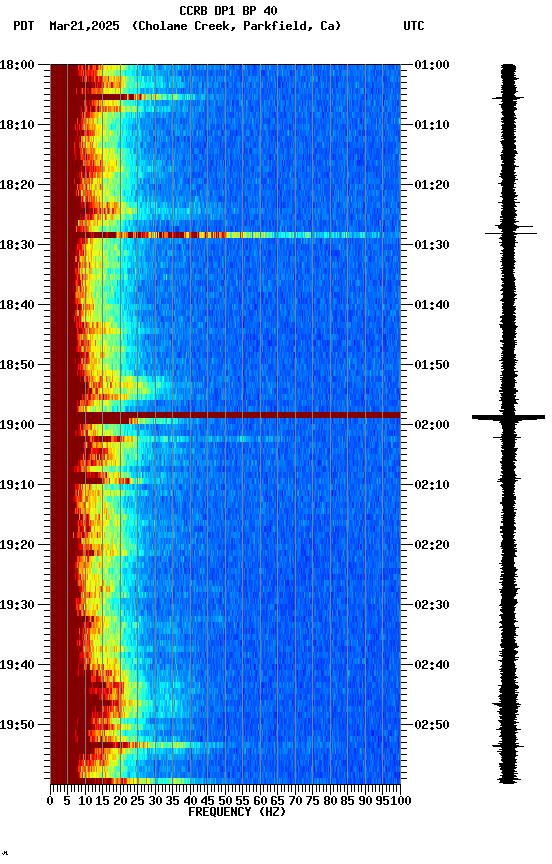
Task: Click the 45 Hz frequency axis label
Action: (208, 801)
